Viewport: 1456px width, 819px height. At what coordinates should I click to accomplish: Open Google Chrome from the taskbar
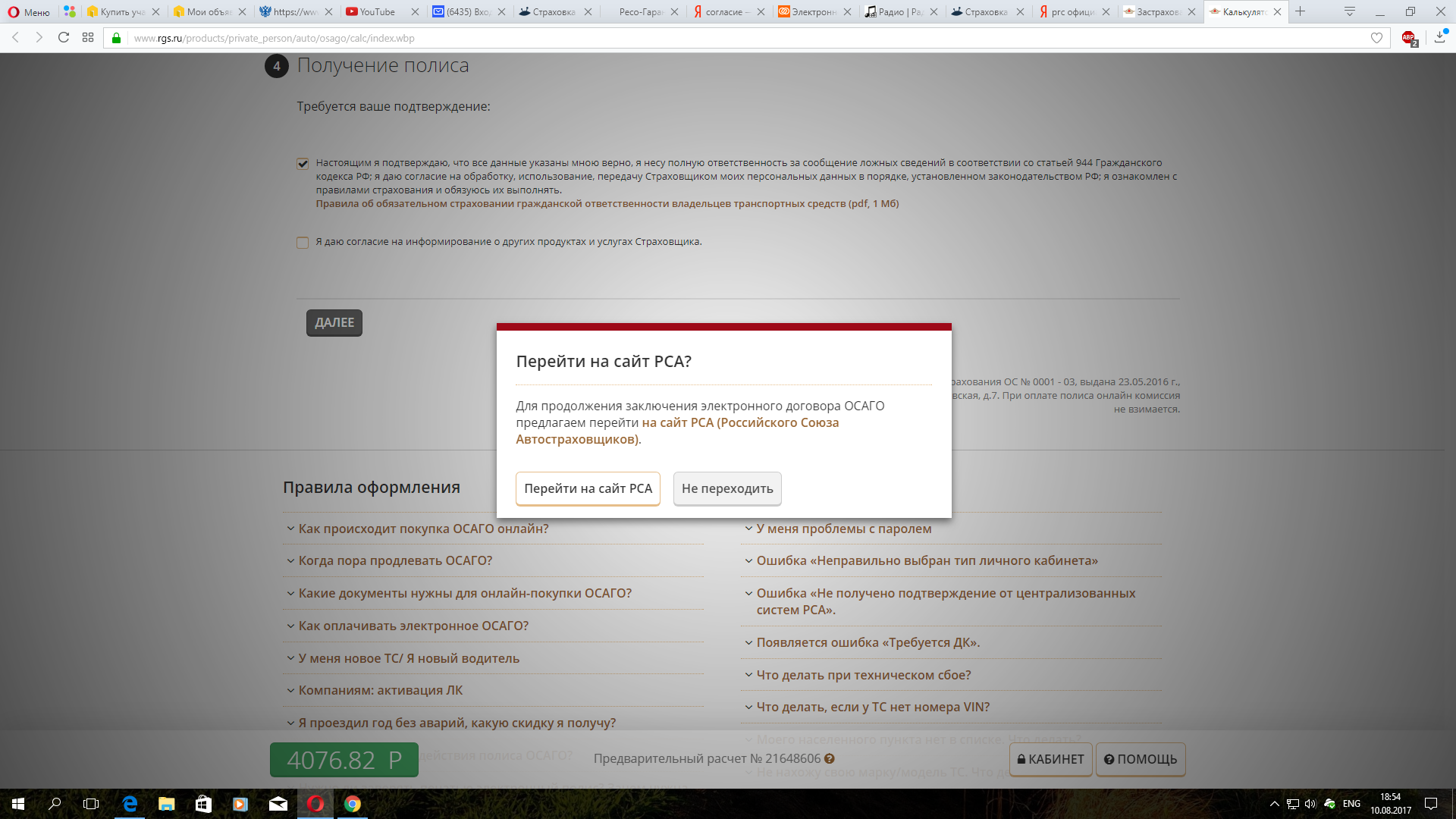[353, 804]
